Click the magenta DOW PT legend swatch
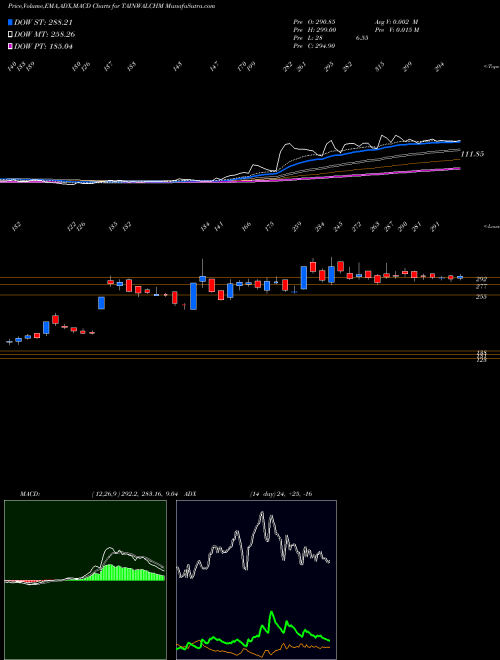Image resolution: width=500 pixels, height=660 pixels. 10,46
